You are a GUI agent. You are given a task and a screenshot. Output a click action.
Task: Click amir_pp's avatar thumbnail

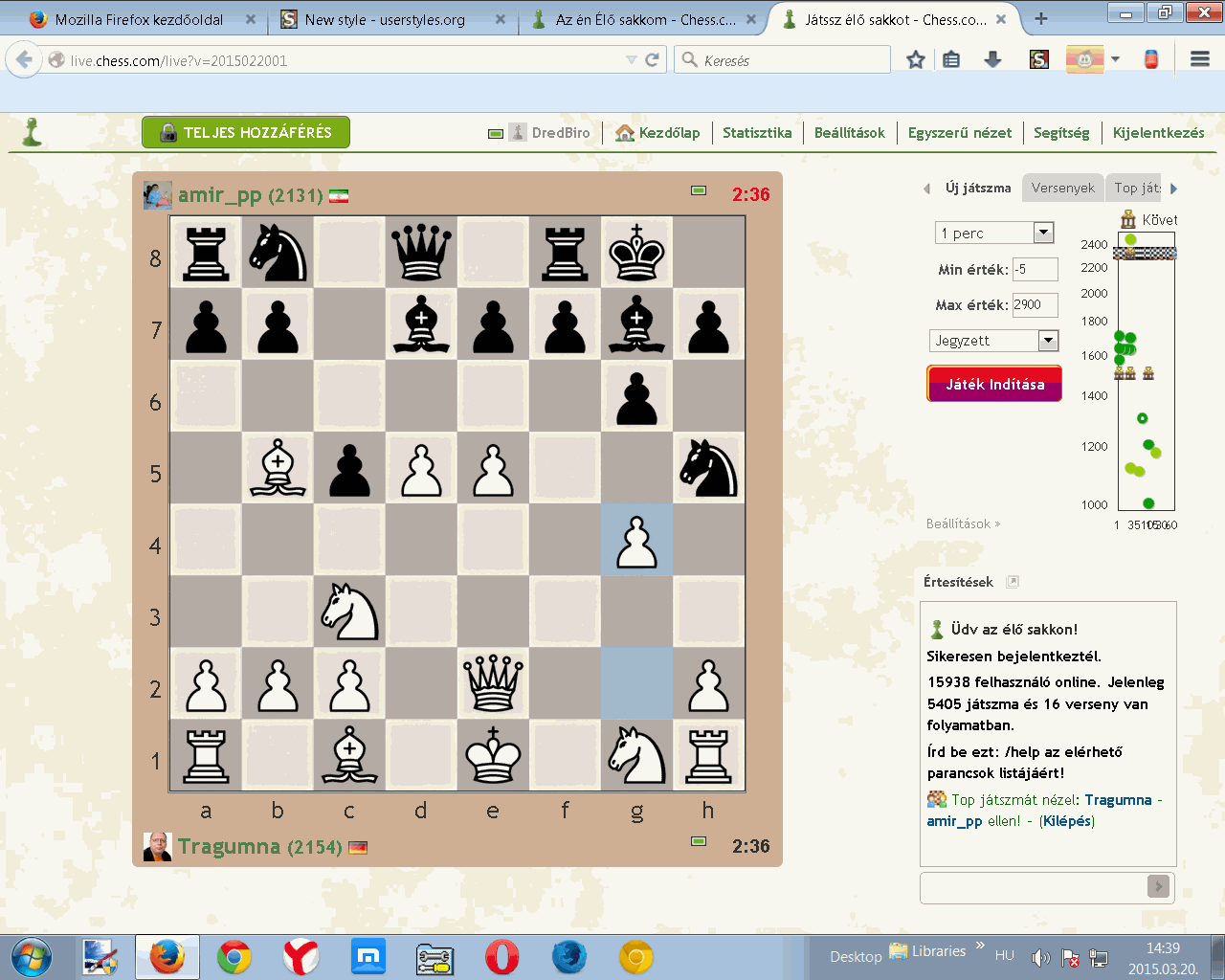point(157,194)
